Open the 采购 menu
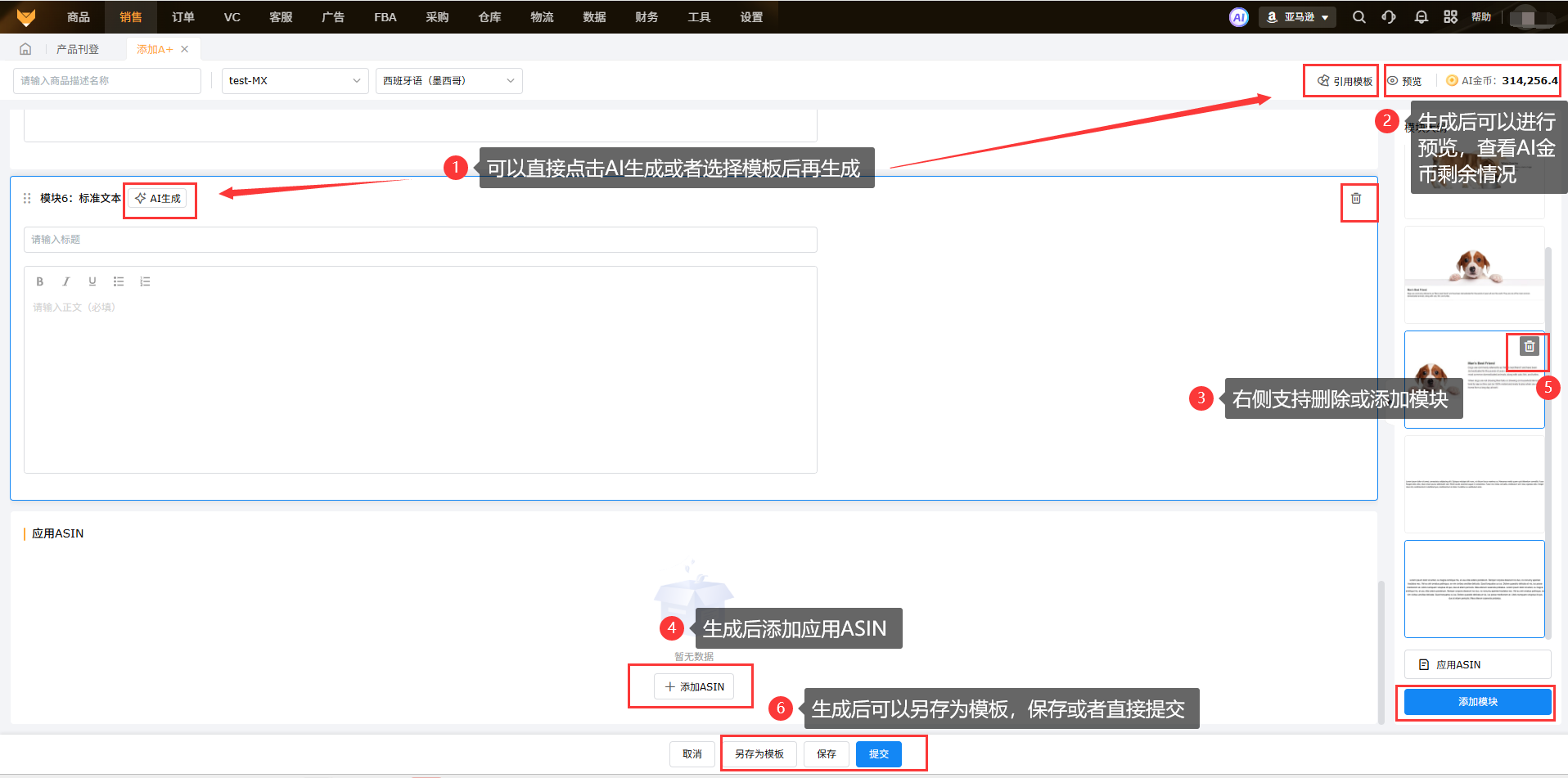1568x778 pixels. [437, 17]
